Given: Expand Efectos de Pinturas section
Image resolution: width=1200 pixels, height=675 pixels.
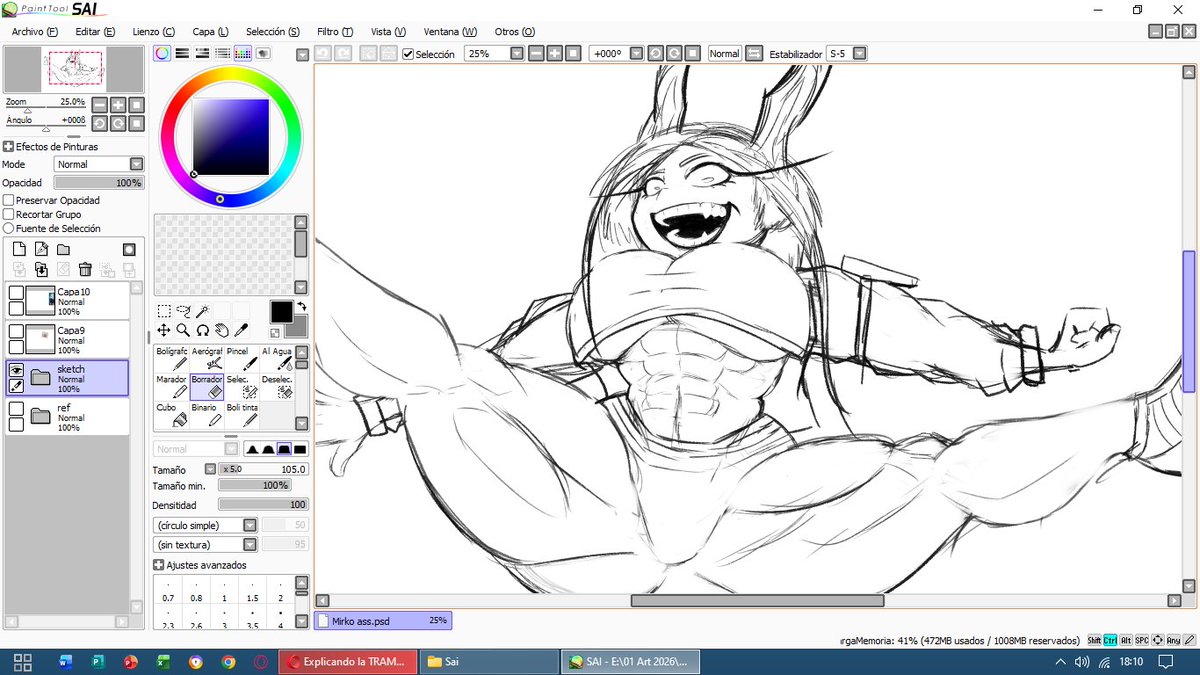Looking at the screenshot, I should 8,146.
